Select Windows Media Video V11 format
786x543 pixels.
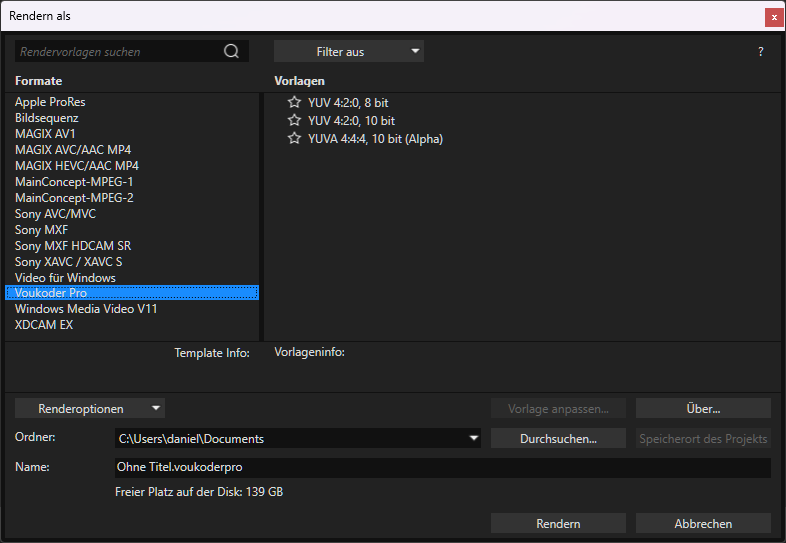tap(86, 309)
